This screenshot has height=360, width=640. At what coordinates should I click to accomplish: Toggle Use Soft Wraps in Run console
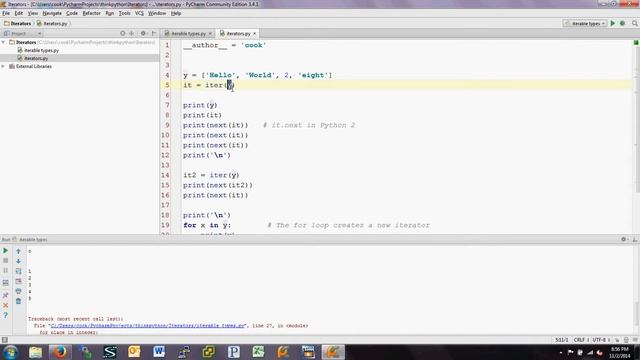point(18,271)
